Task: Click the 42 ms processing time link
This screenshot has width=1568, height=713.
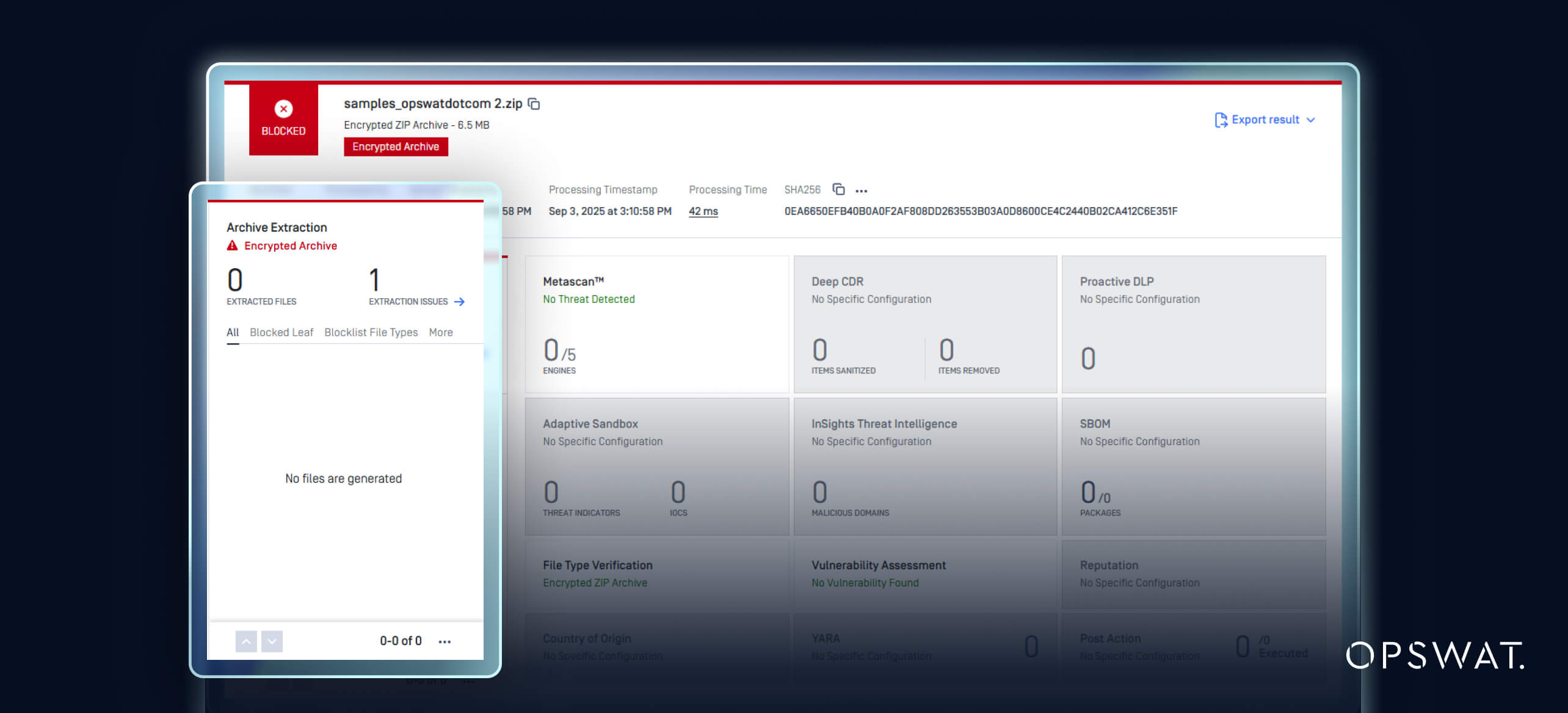Action: pos(703,211)
